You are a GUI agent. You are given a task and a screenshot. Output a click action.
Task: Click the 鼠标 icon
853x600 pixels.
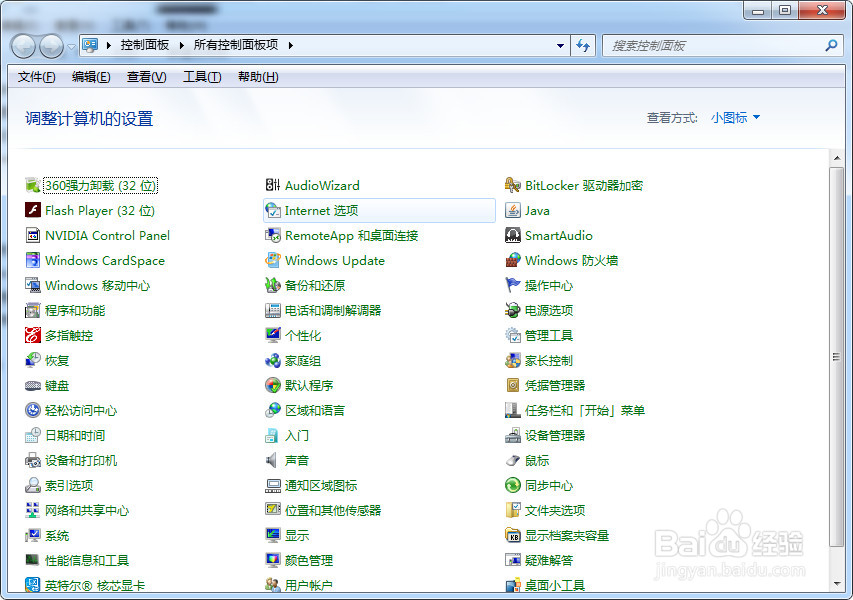tap(512, 461)
